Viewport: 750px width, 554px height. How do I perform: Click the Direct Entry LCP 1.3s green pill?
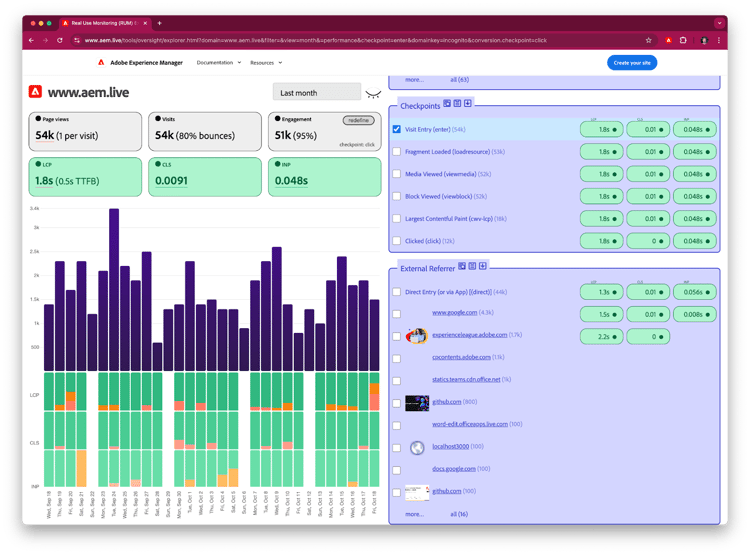(601, 292)
